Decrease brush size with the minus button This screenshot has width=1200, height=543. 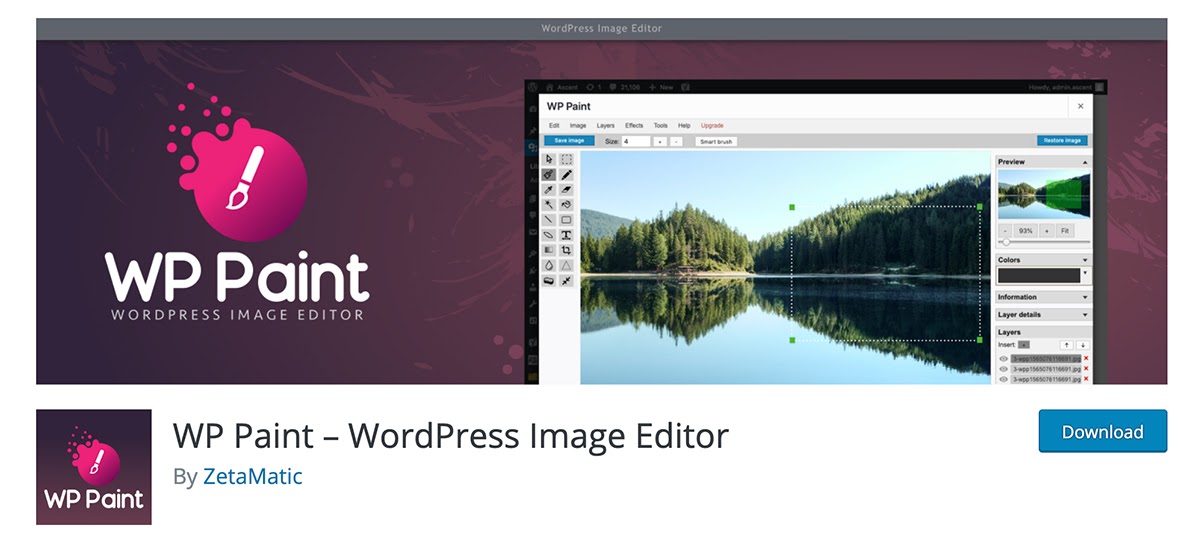click(x=676, y=142)
